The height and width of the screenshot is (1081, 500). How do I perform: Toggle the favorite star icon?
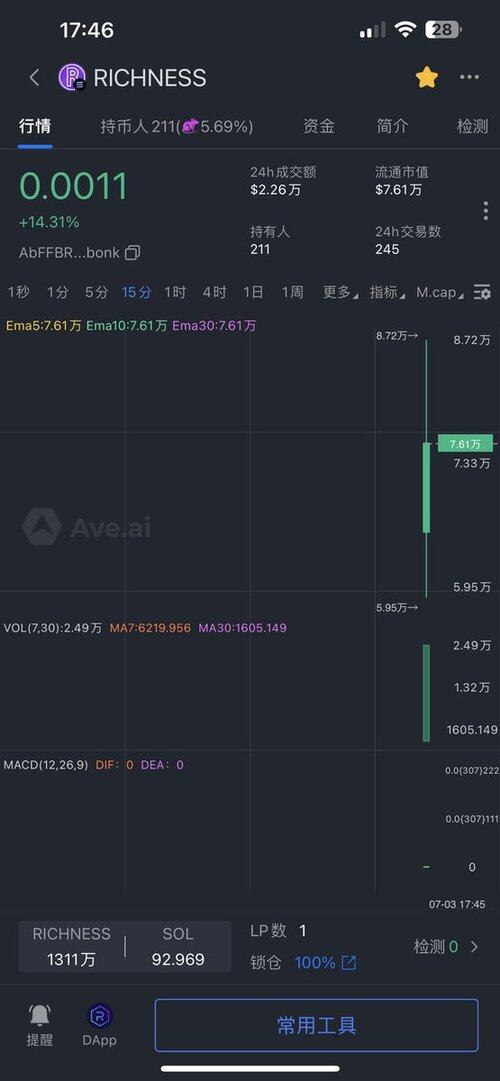(x=427, y=77)
